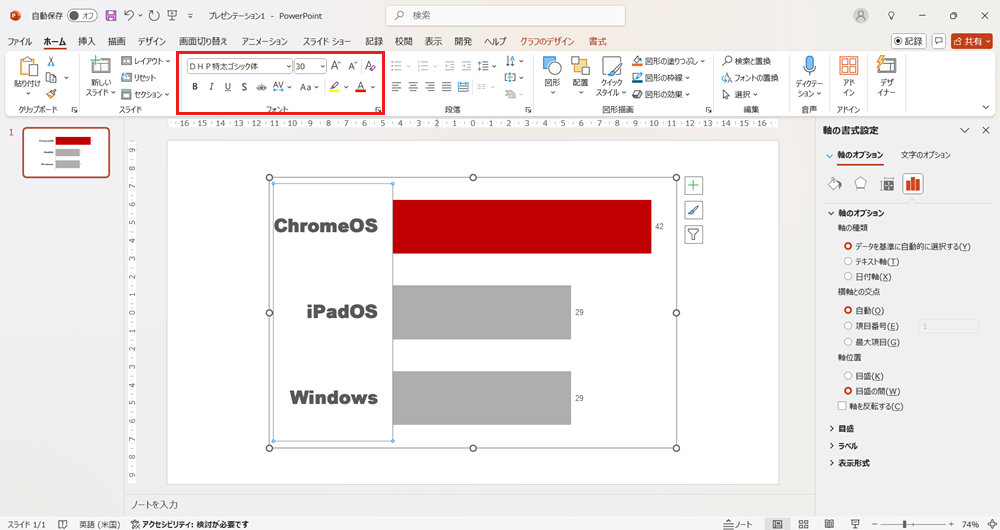This screenshot has height=530, width=1000.
Task: Open レイアウト dropdown
Action: 146,61
